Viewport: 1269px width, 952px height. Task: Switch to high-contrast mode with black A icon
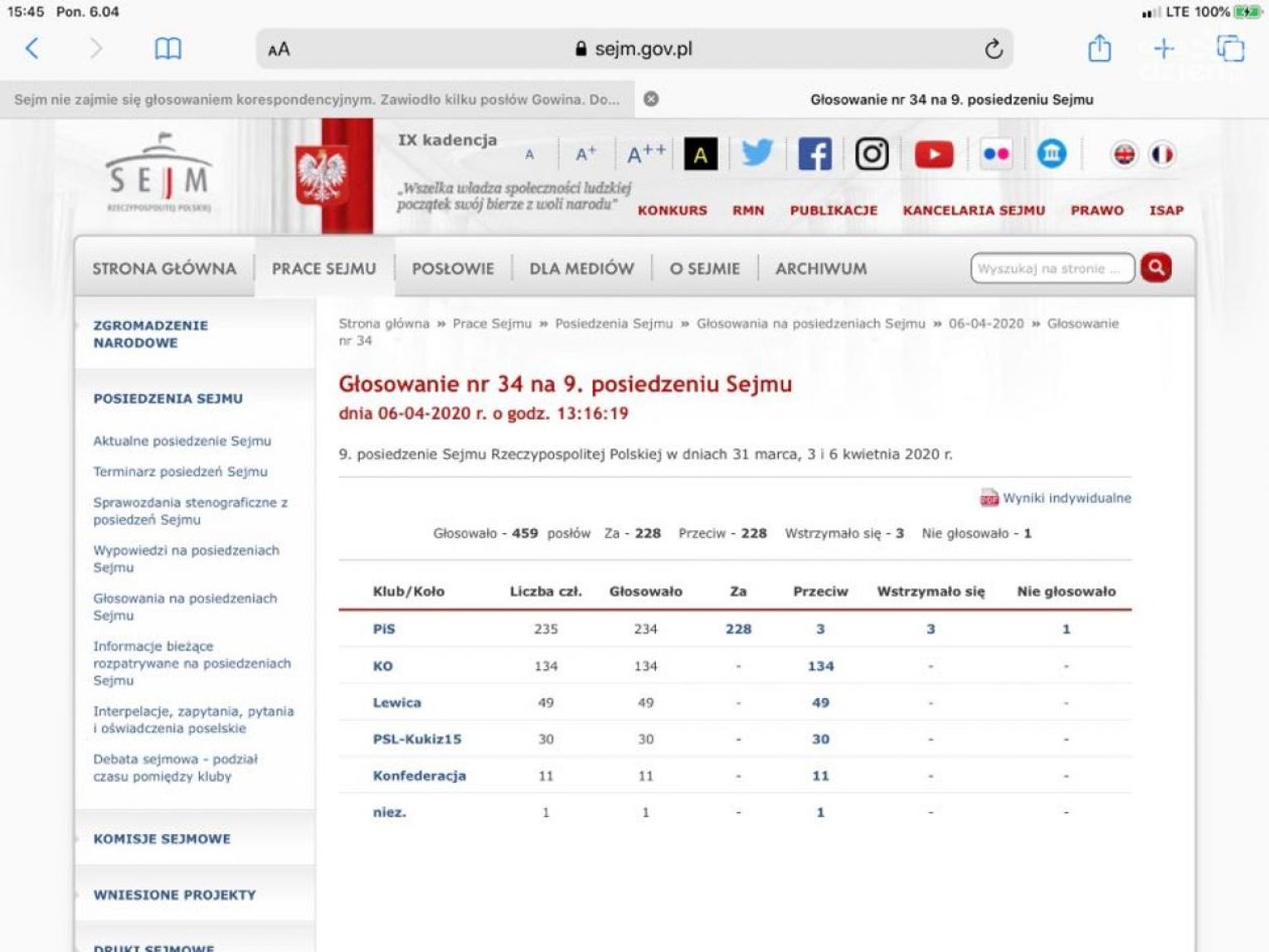coord(700,154)
